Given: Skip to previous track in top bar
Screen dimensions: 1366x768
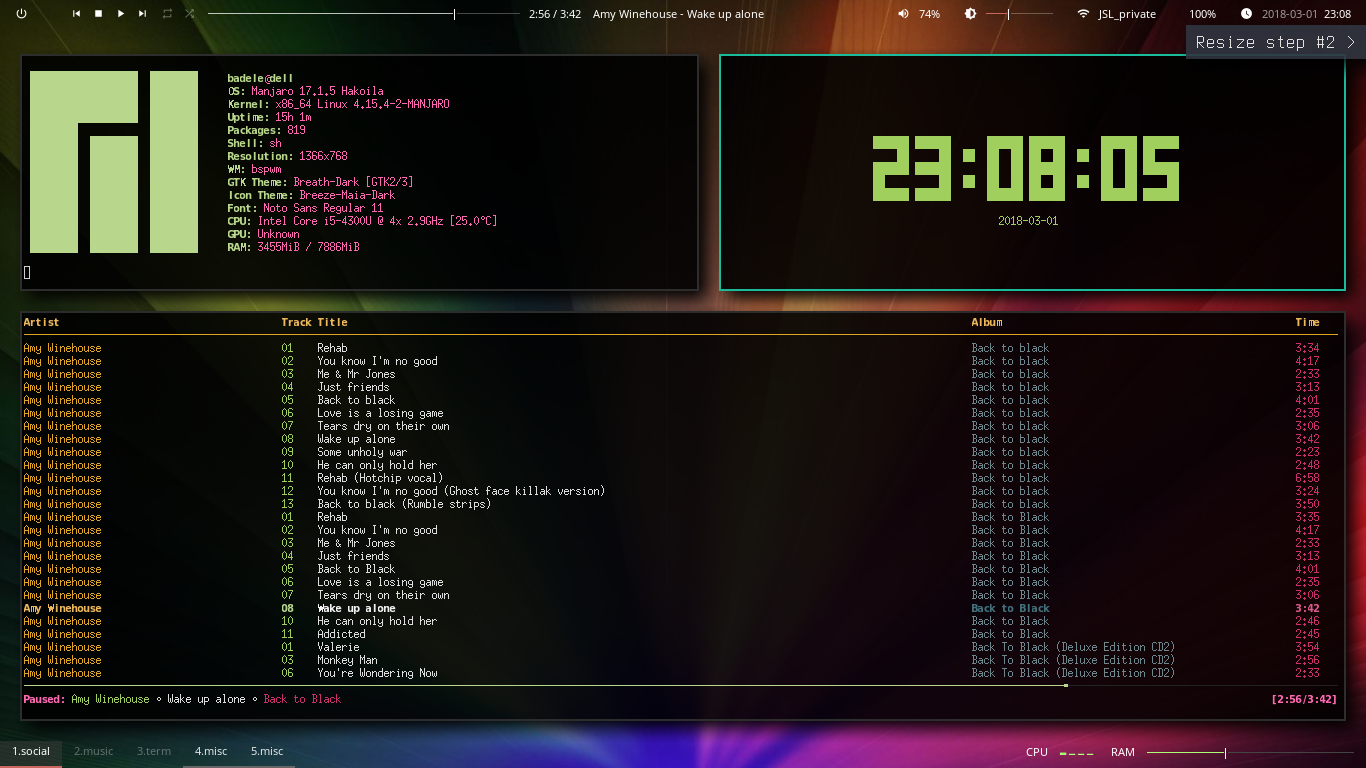Looking at the screenshot, I should tap(77, 14).
